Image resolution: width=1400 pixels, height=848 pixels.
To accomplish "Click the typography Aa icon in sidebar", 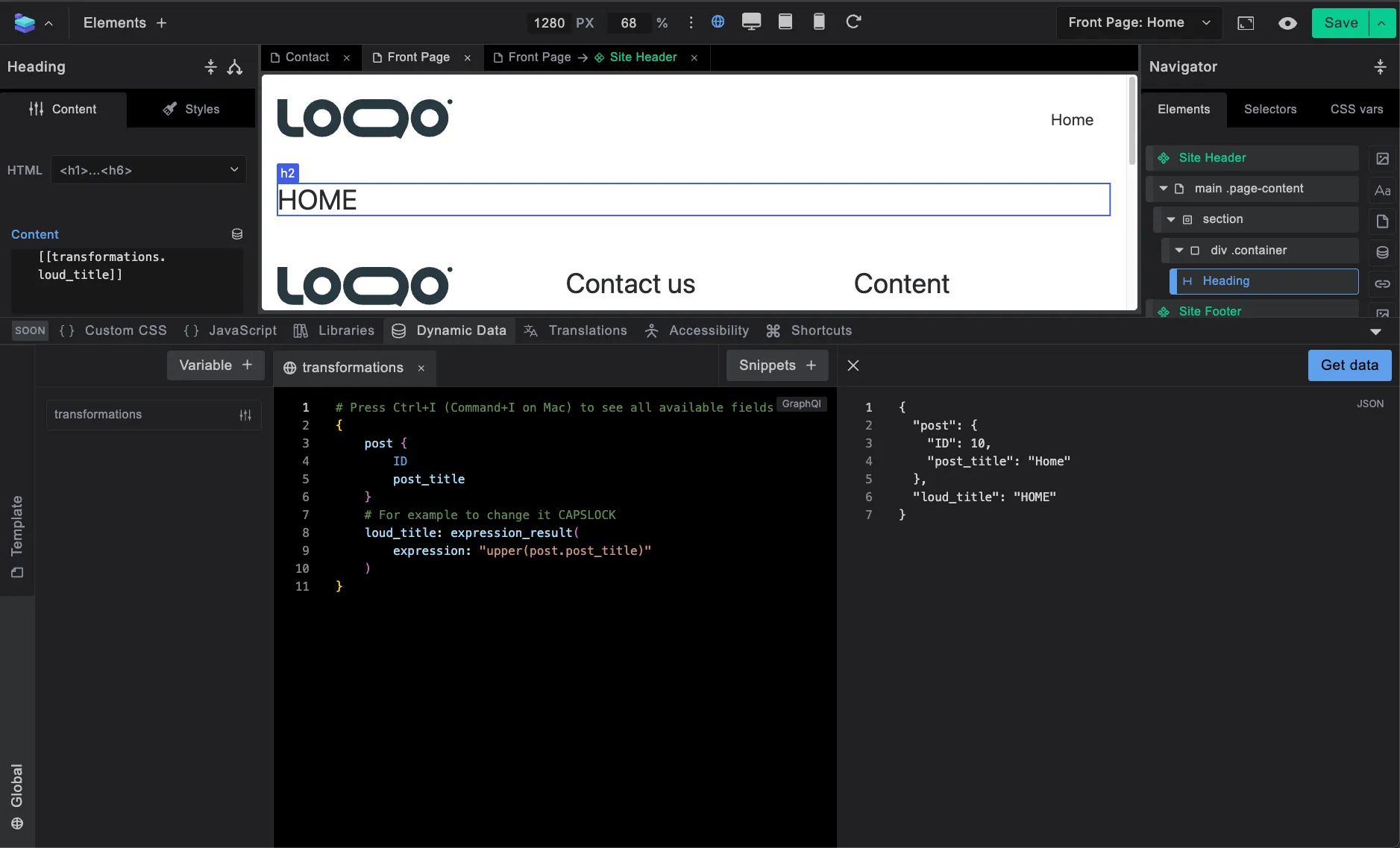I will 1382,191.
